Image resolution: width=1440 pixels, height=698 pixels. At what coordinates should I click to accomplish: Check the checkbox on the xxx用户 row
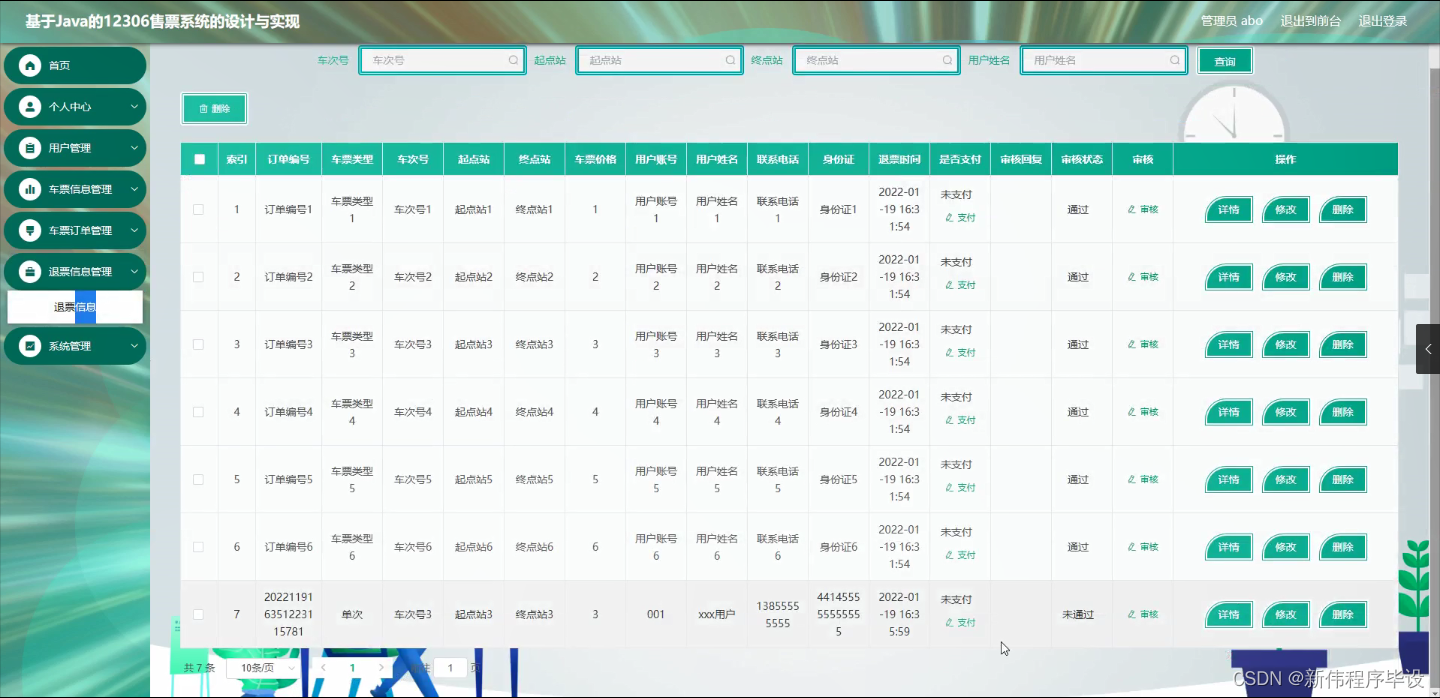click(x=199, y=614)
